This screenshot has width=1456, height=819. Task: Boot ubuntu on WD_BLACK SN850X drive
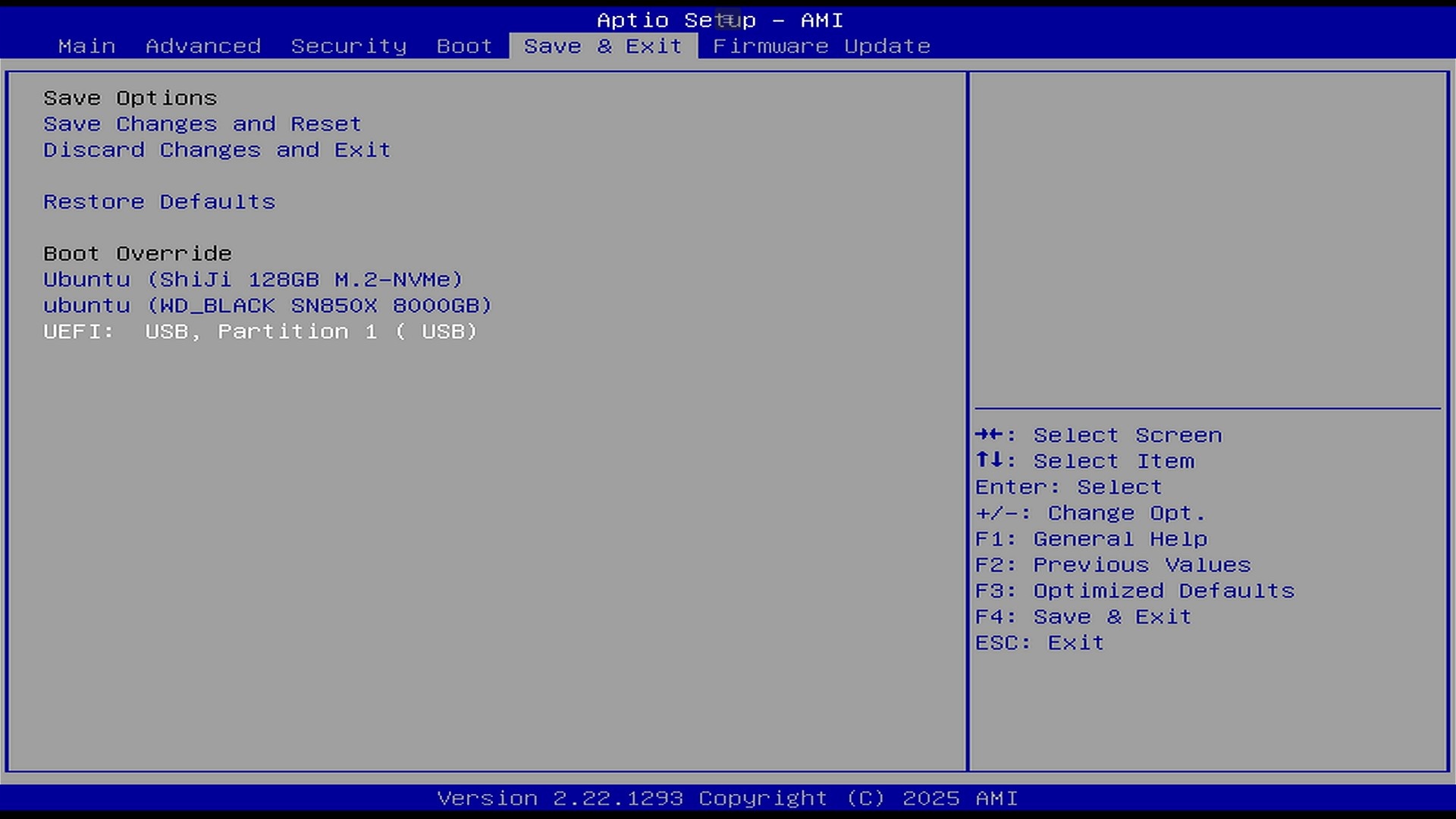point(267,306)
